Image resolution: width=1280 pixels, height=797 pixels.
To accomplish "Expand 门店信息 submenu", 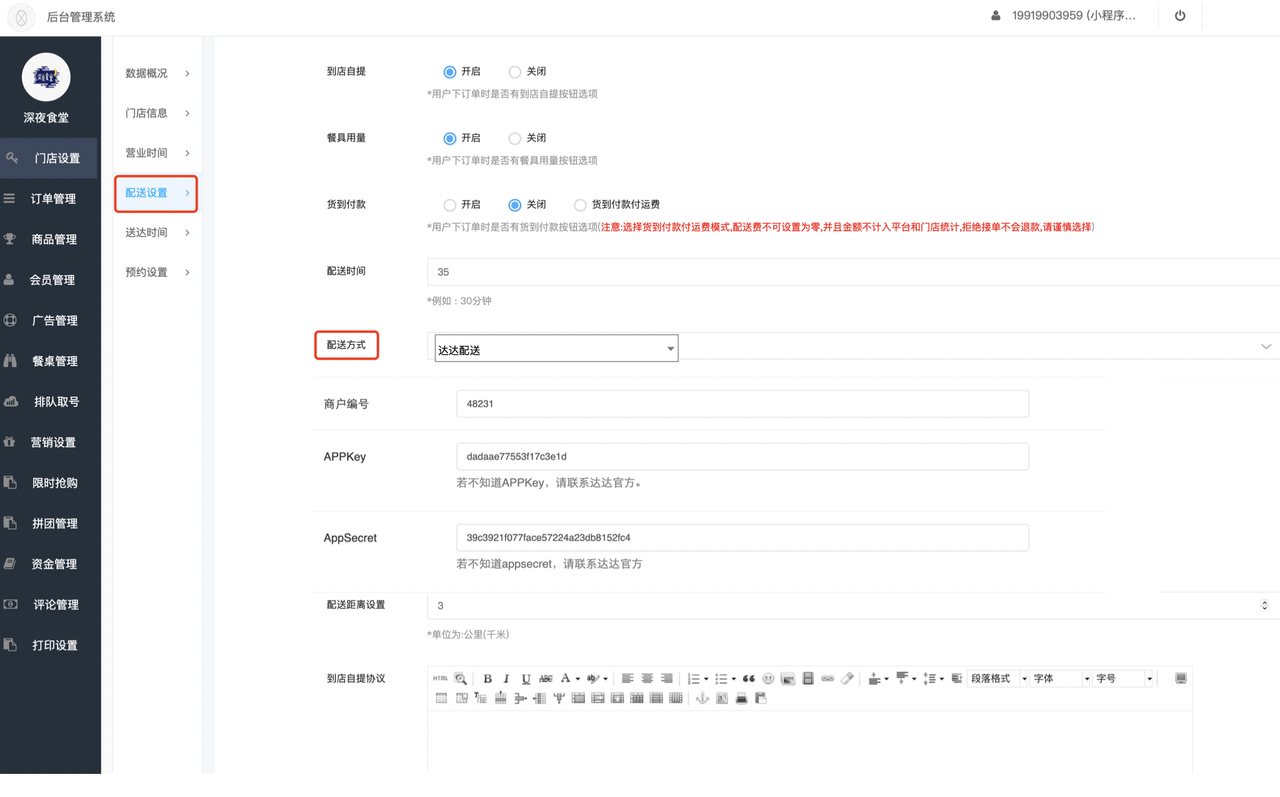I will pyautogui.click(x=157, y=113).
